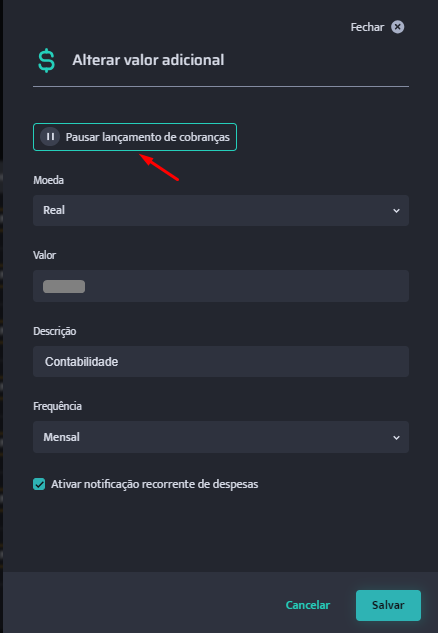Click the circular X close icon
Viewport: 438px width, 633px height.
coord(397,27)
